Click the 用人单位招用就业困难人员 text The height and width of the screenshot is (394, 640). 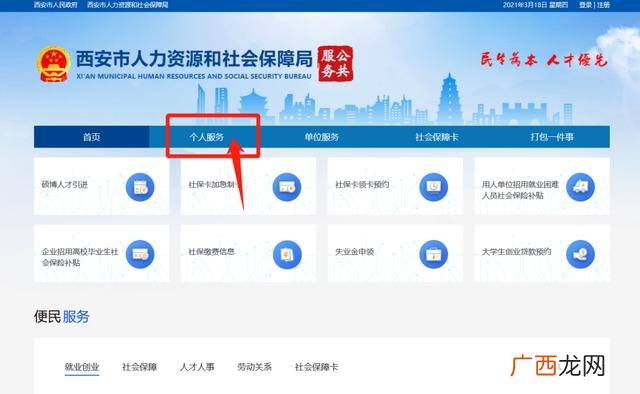click(x=520, y=190)
